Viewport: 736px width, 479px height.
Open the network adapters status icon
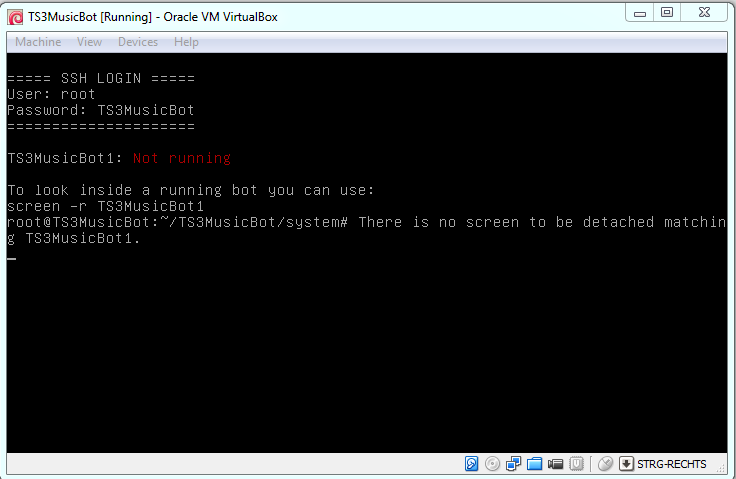(513, 464)
